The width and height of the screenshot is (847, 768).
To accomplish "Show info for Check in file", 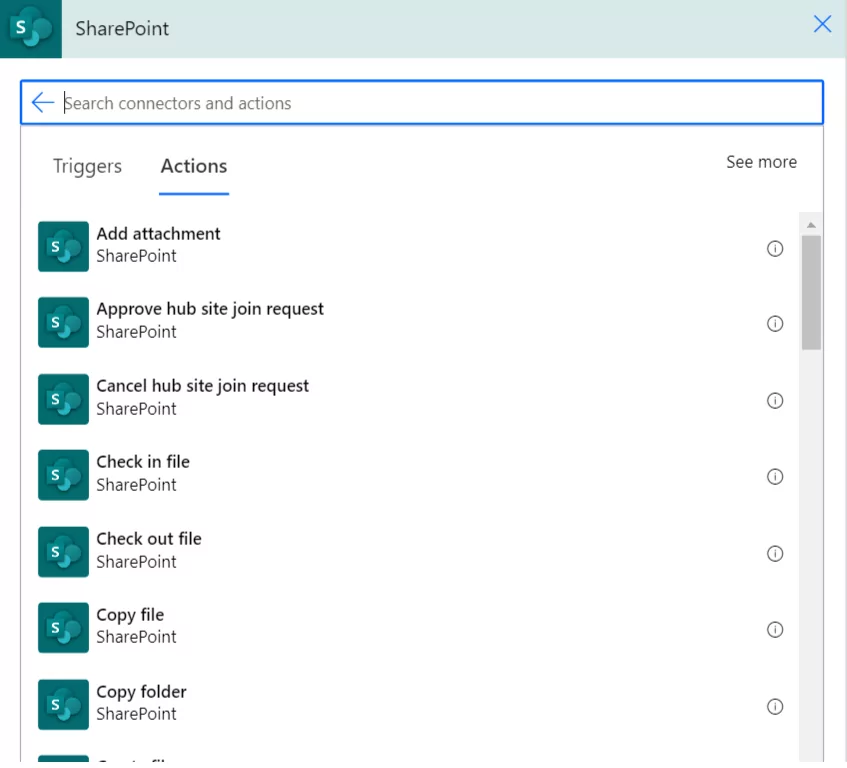I will coord(775,477).
